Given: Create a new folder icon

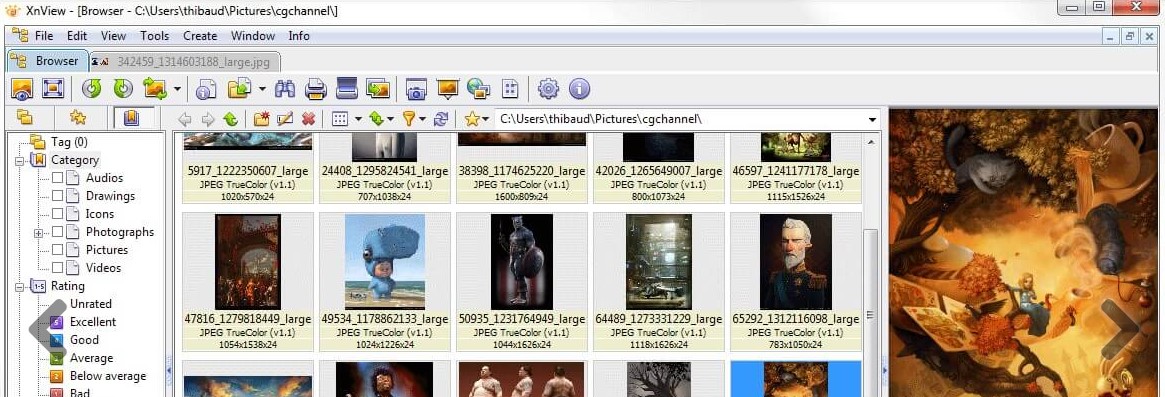Looking at the screenshot, I should pyautogui.click(x=261, y=119).
